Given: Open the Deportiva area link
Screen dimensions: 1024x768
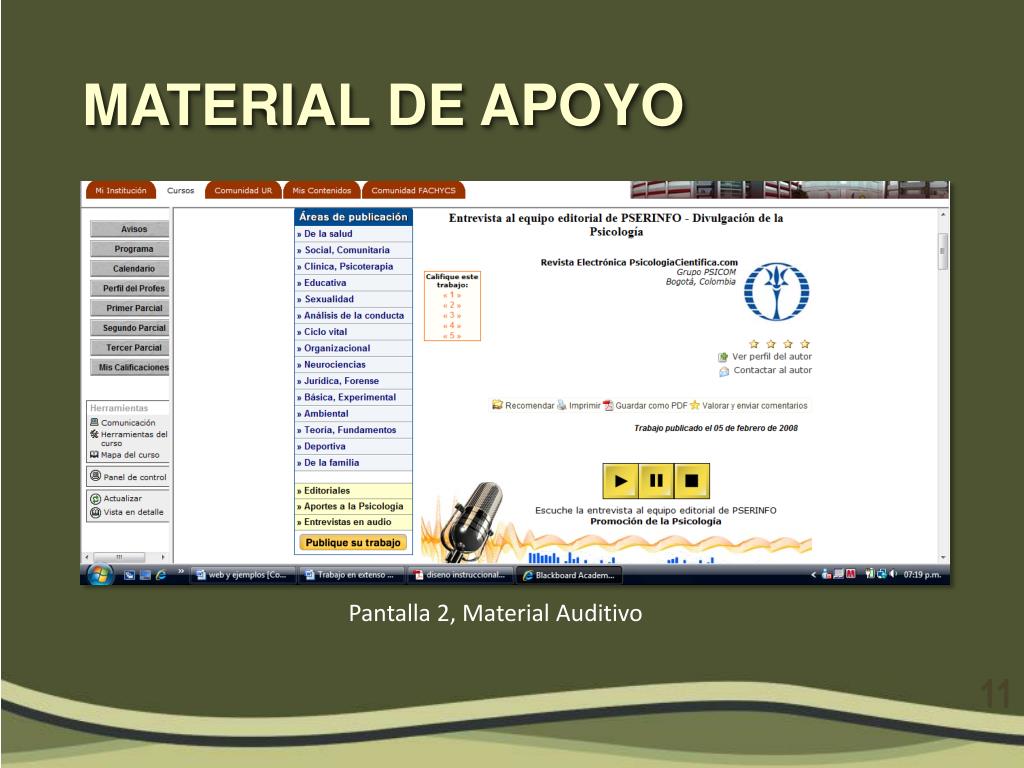Looking at the screenshot, I should 353,446.
